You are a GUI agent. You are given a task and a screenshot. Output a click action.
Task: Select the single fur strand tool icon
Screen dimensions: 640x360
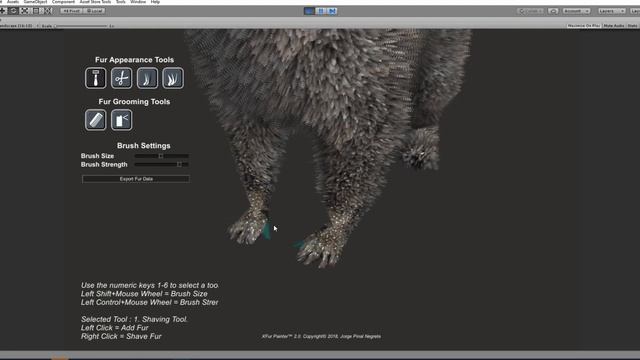pyautogui.click(x=147, y=78)
